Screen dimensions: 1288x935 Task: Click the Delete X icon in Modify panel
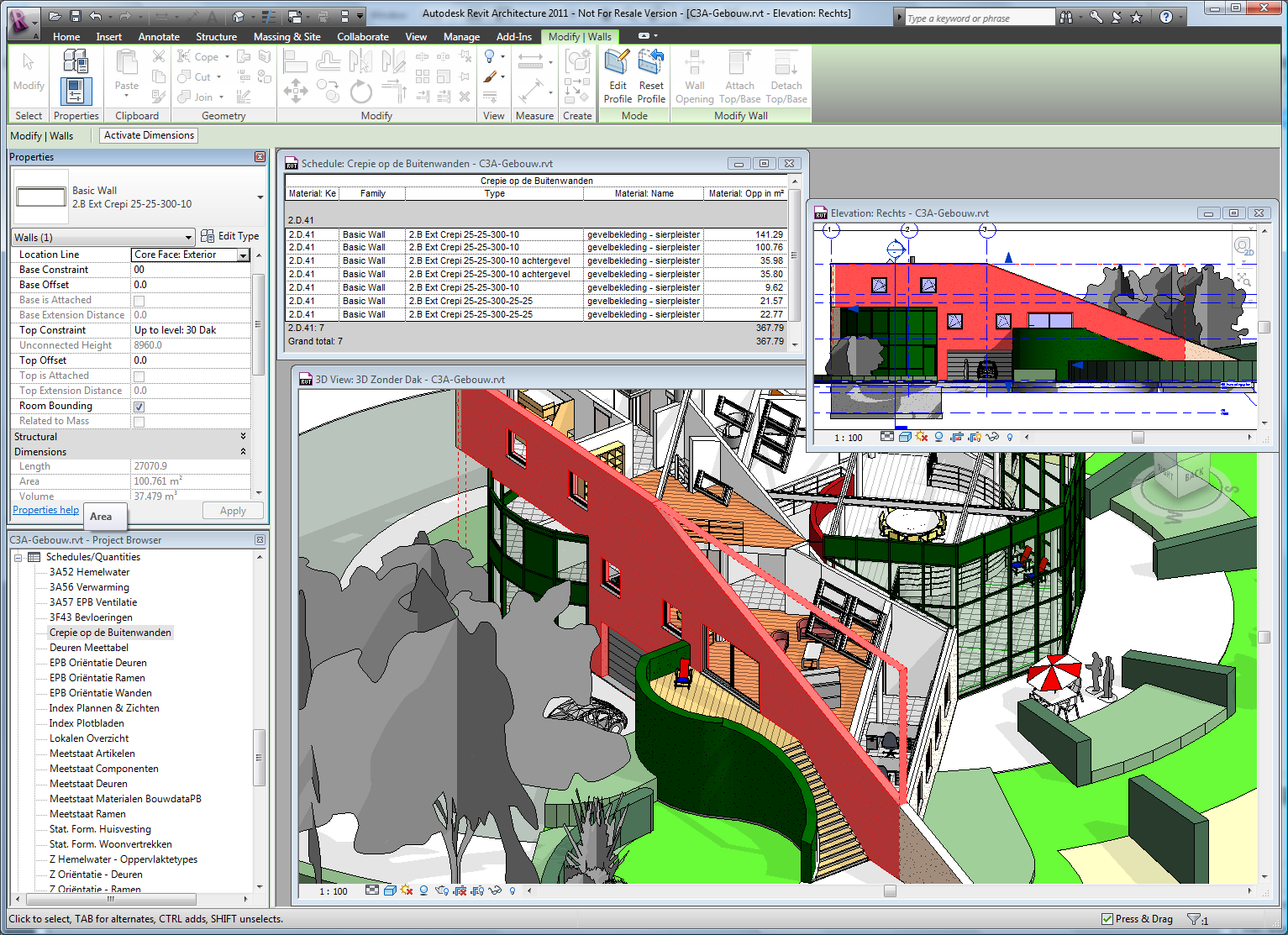464,97
